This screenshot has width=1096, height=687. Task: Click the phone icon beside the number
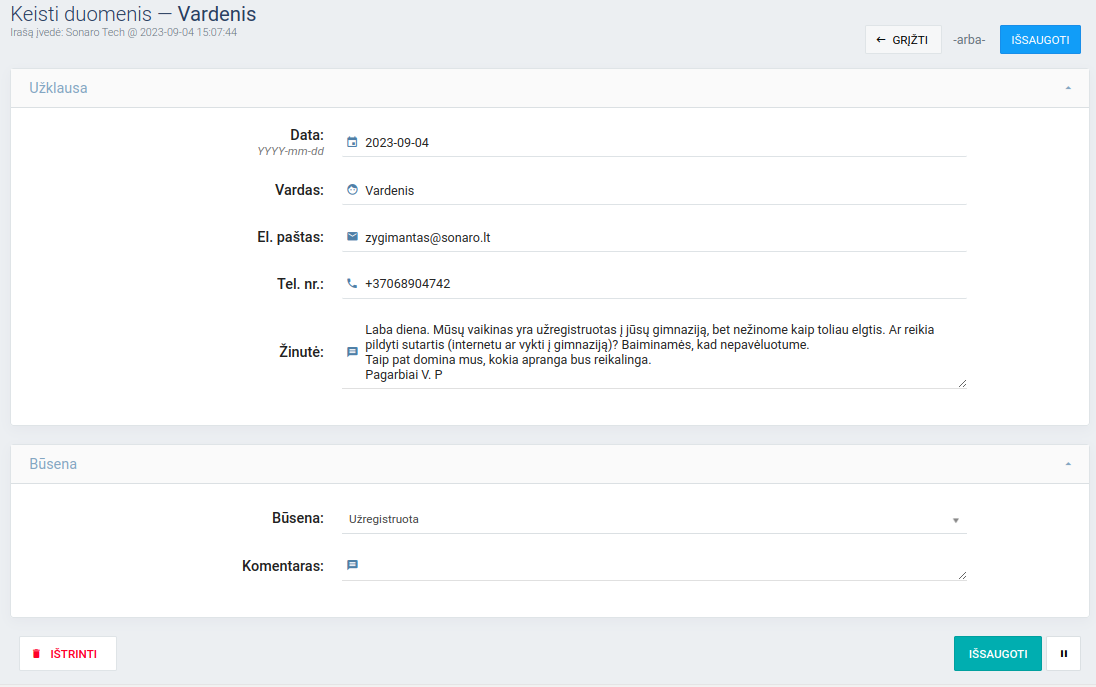(352, 284)
